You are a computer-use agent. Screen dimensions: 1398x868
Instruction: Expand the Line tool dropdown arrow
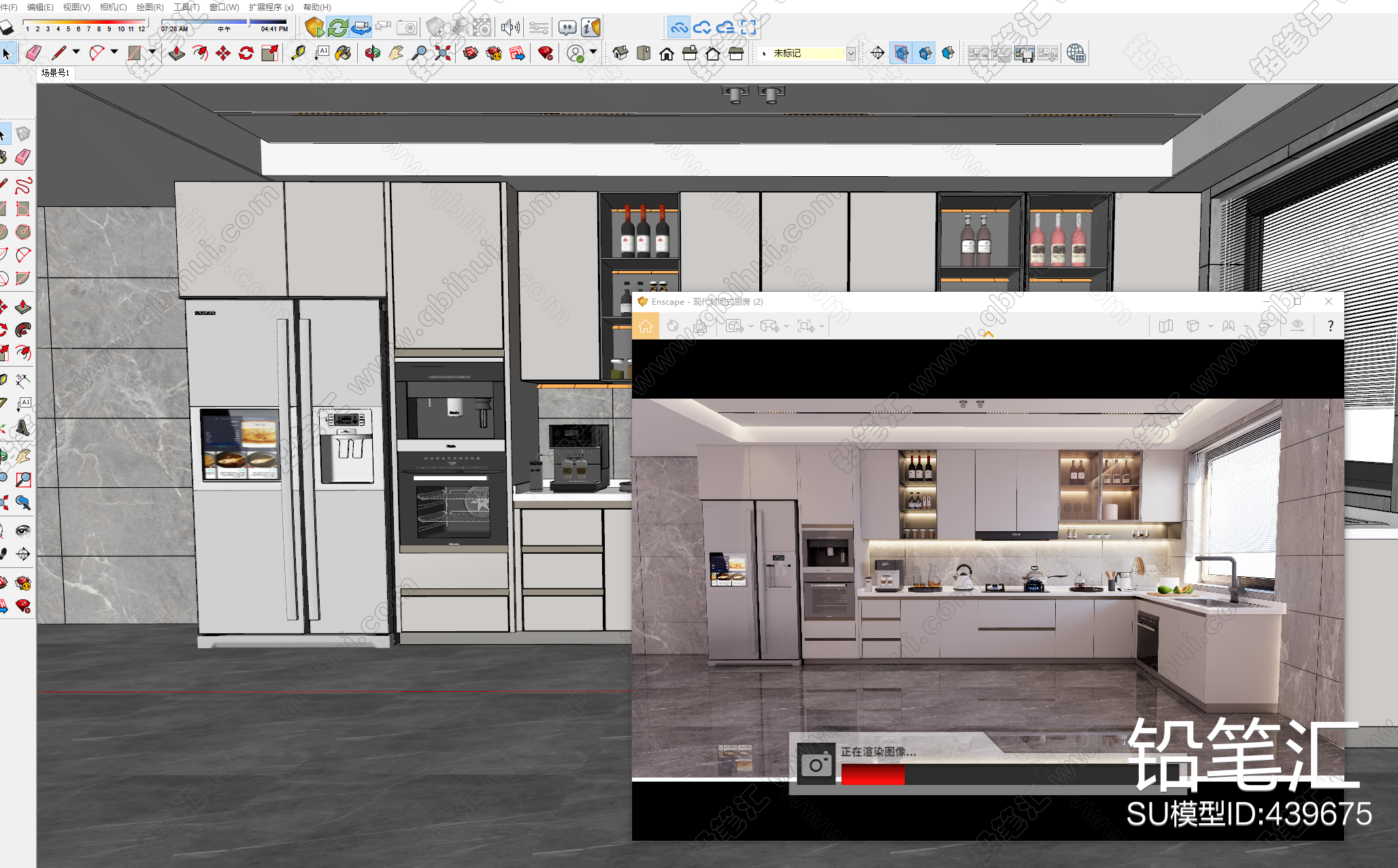[x=76, y=52]
